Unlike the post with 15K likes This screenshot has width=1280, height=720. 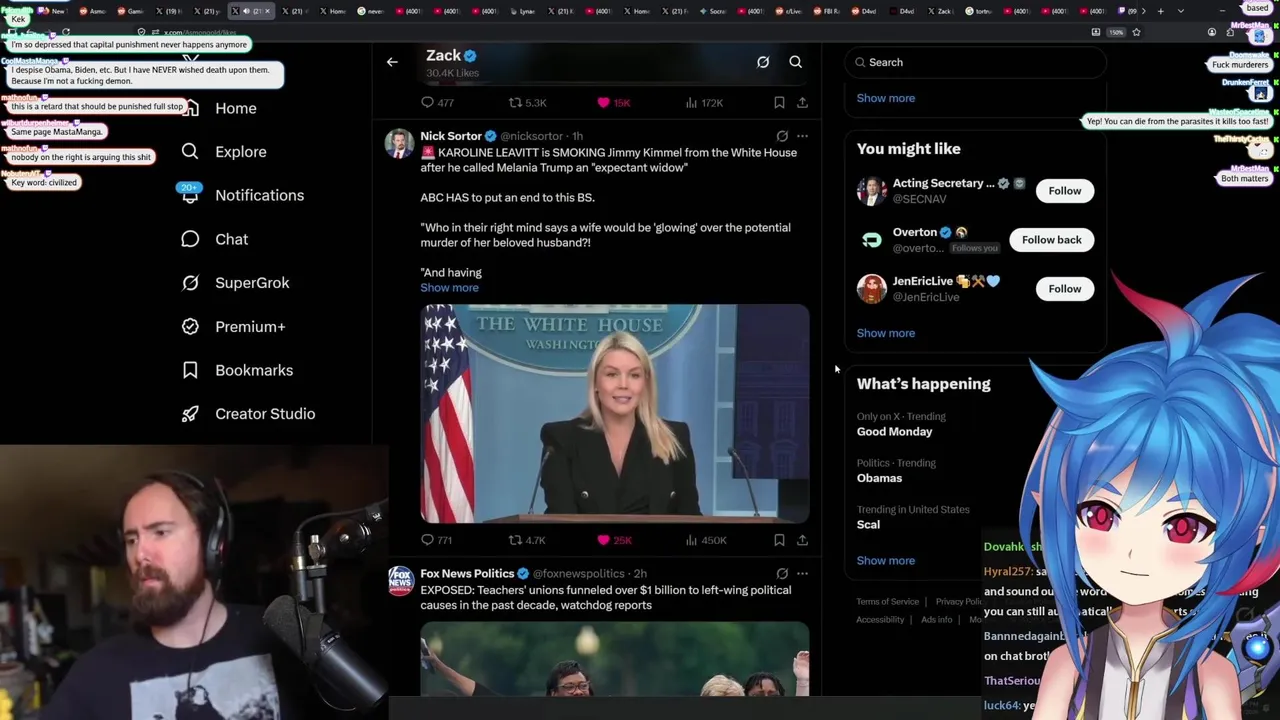613,102
